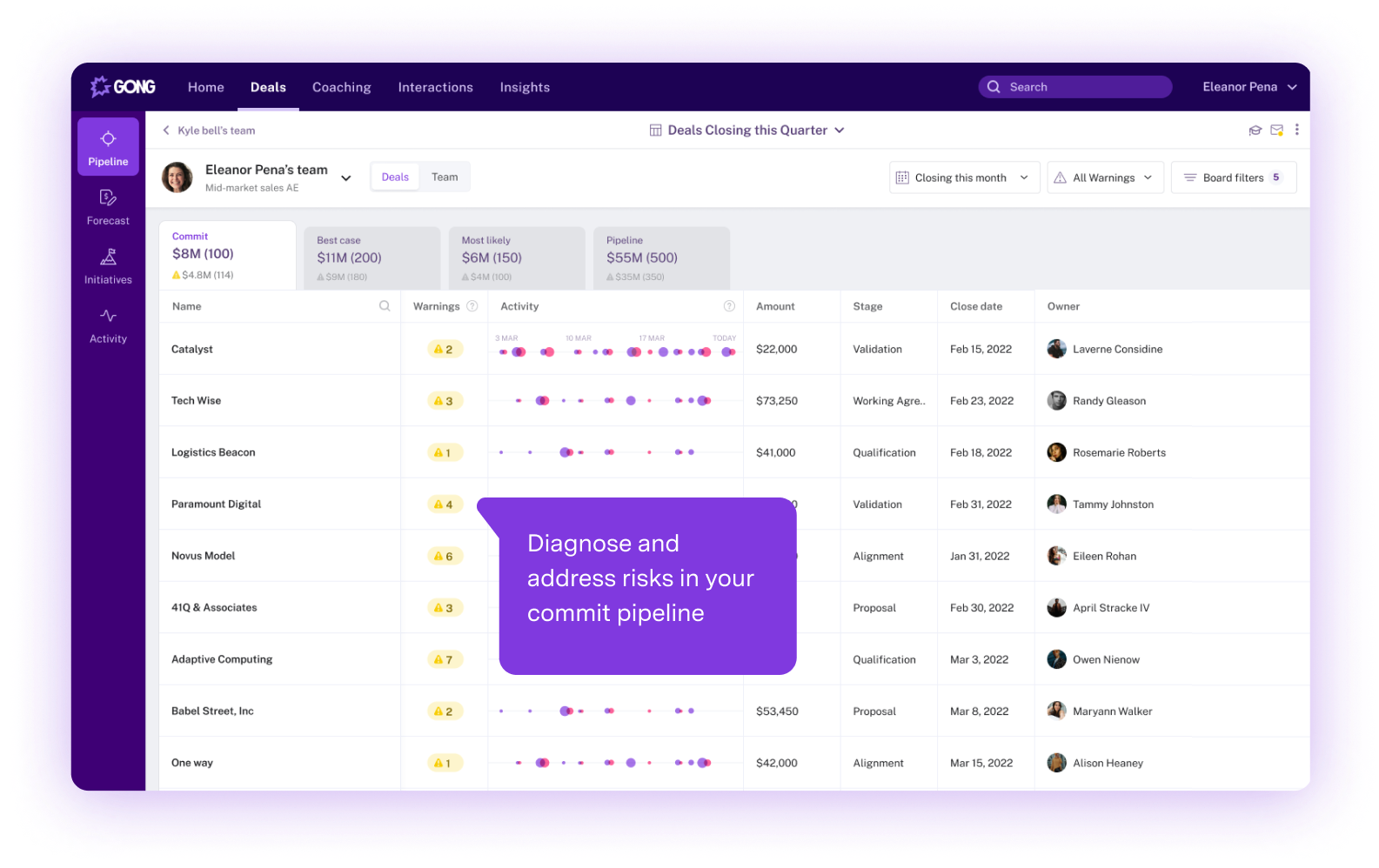Click the help icon beside Warnings header
This screenshot has height=868, width=1379.
[x=472, y=306]
